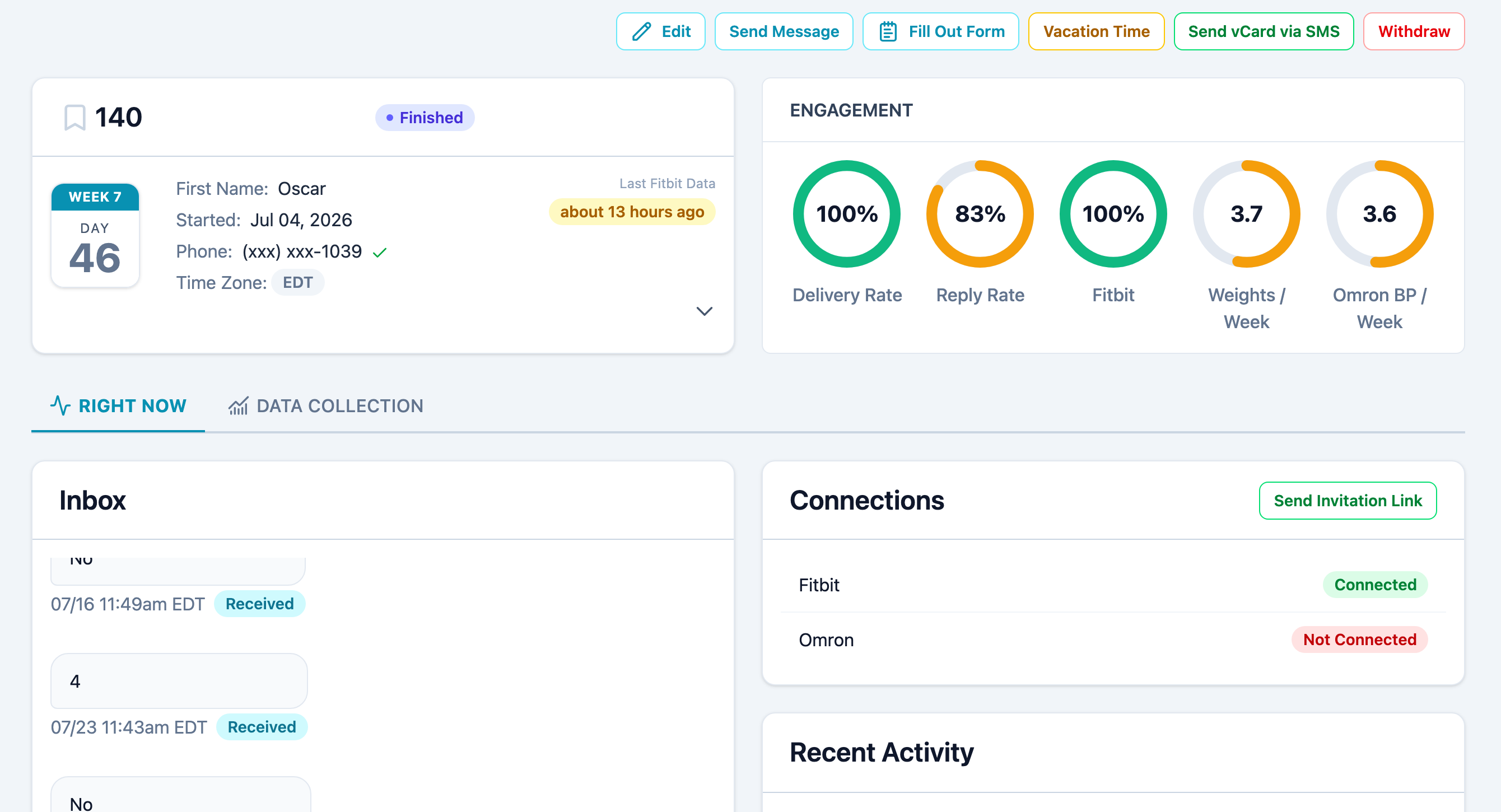The image size is (1501, 812).
Task: Select the Fitbit connection row label
Action: click(x=819, y=584)
